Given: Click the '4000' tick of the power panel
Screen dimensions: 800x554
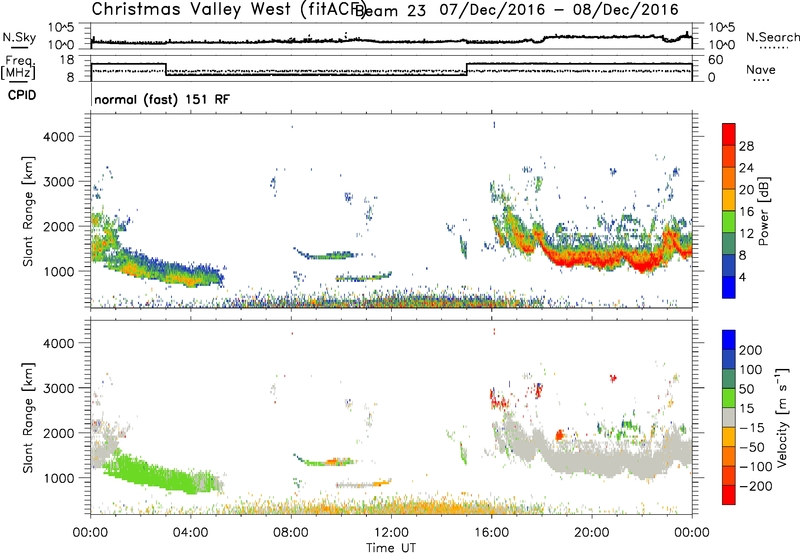Looking at the screenshot, I should pyautogui.click(x=59, y=137).
